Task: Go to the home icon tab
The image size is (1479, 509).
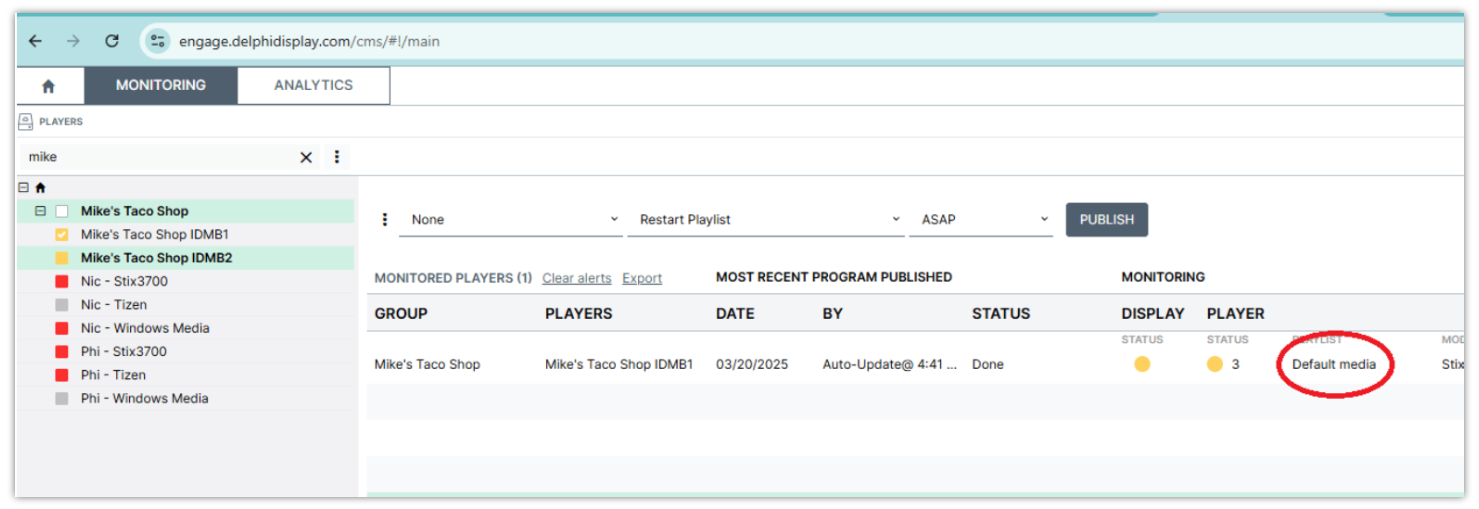Action: click(48, 86)
